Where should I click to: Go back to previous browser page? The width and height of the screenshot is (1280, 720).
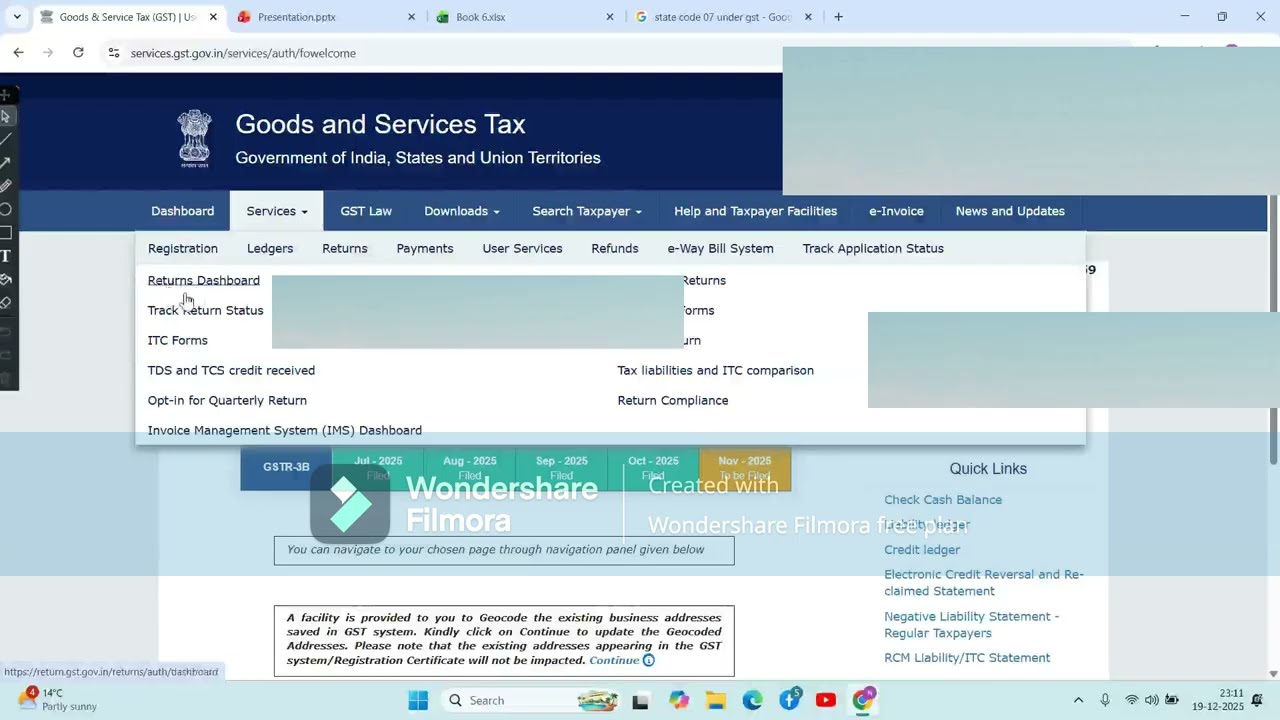(18, 53)
